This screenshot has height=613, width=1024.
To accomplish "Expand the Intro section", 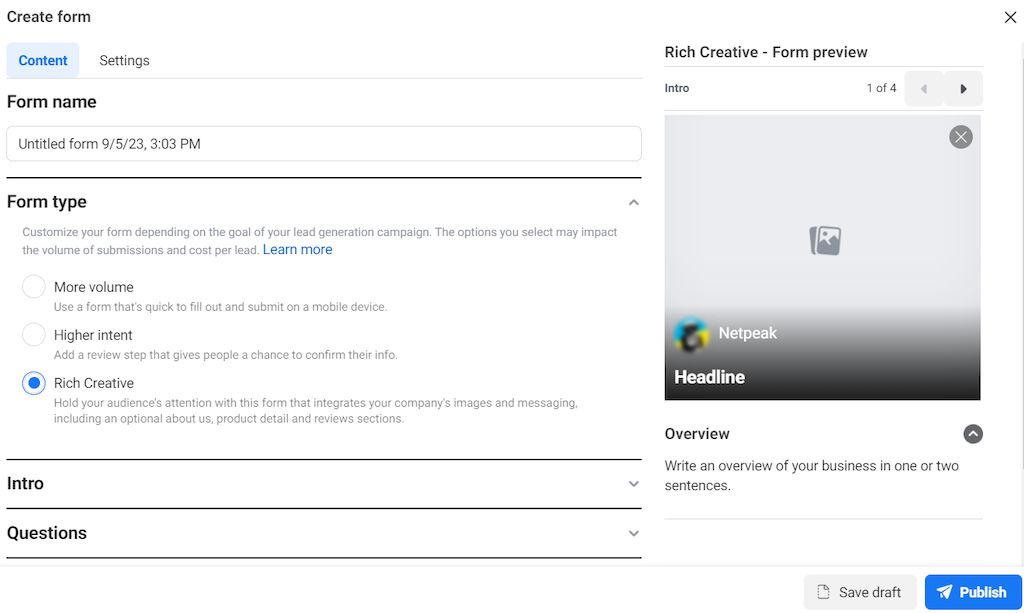I will pos(633,484).
